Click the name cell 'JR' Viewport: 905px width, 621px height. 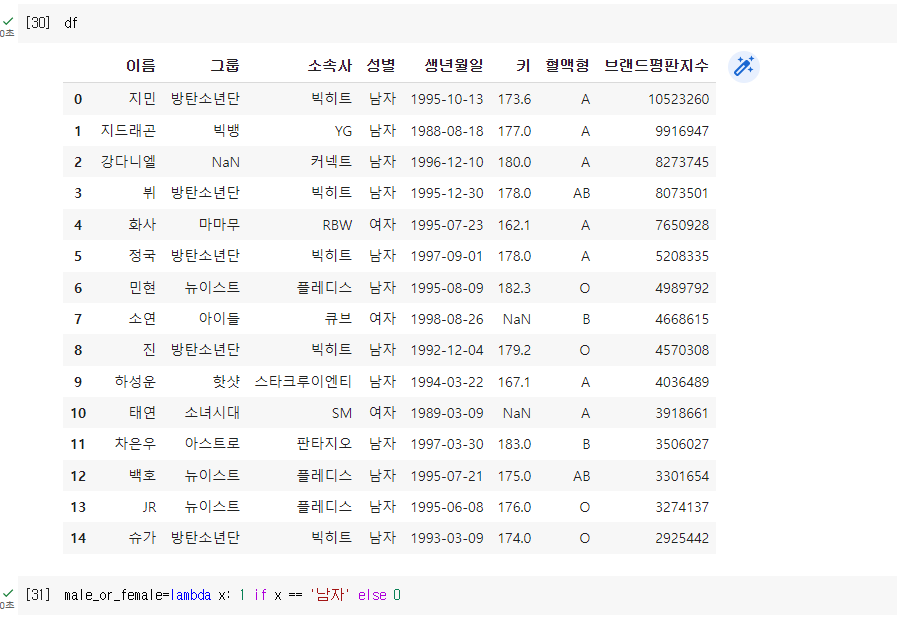tap(149, 507)
